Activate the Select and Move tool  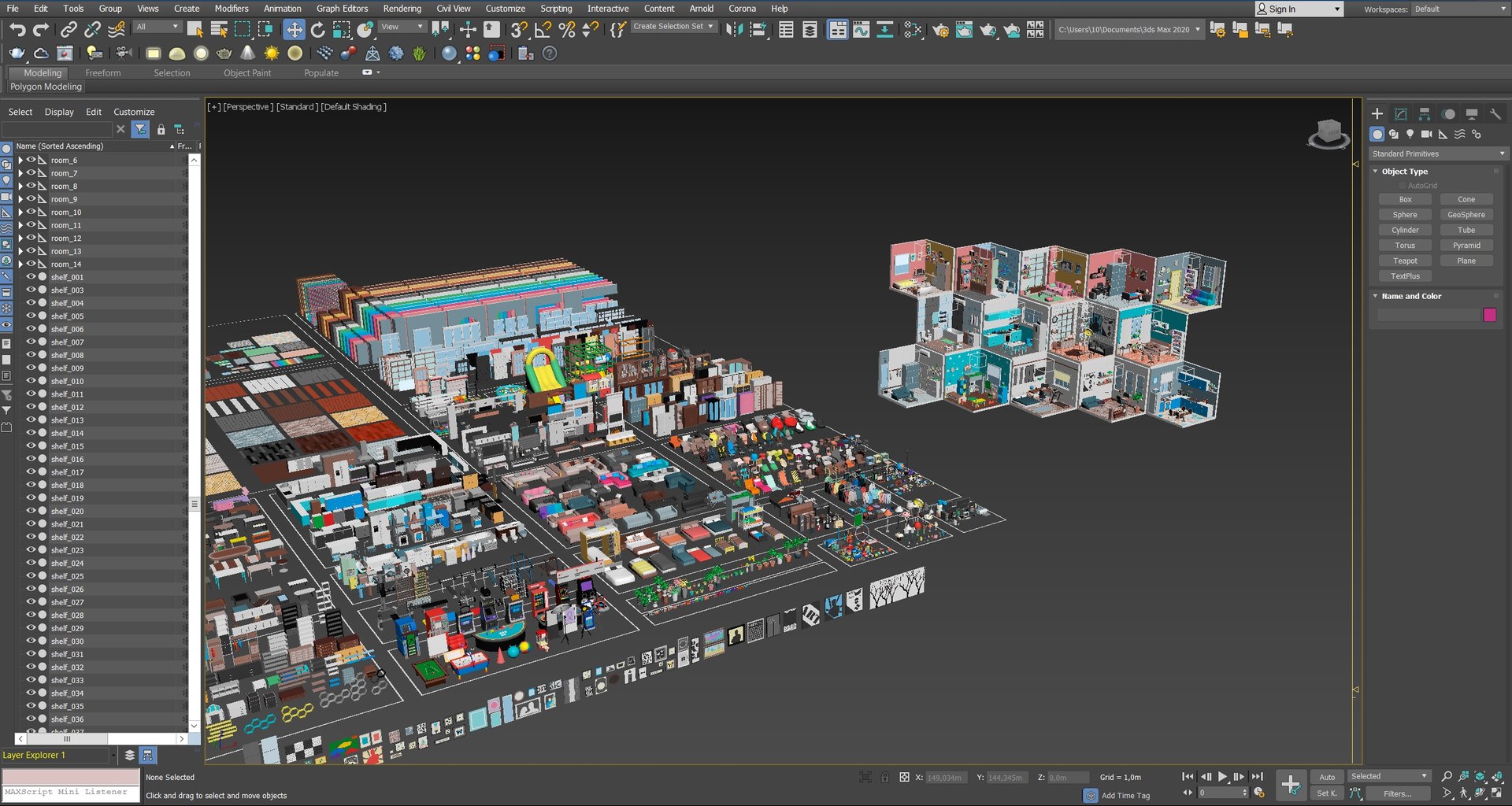click(x=294, y=30)
